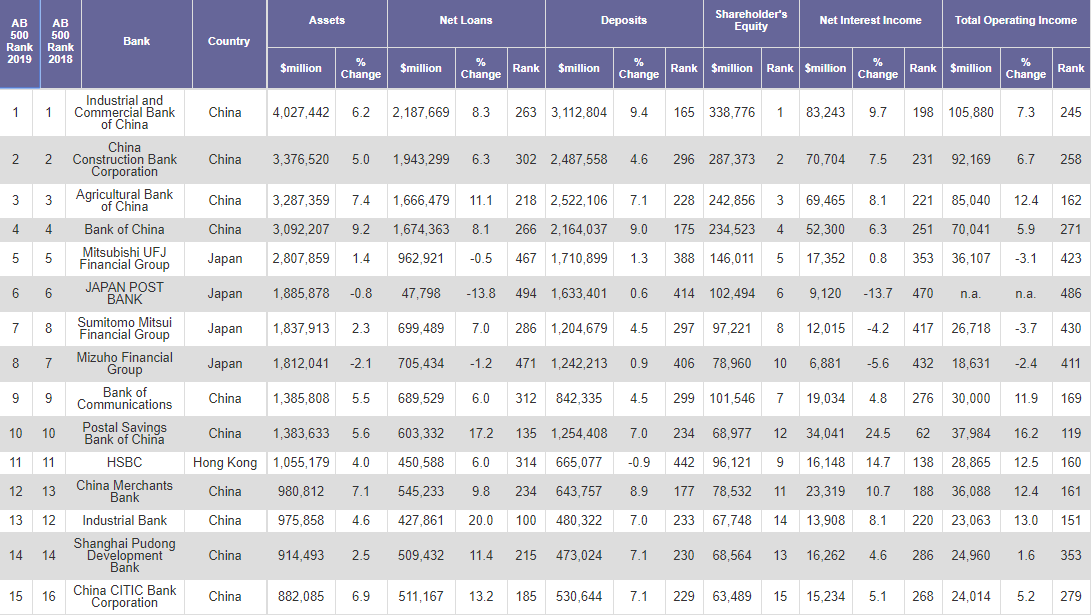The height and width of the screenshot is (615, 1091).
Task: Select the HSBC deposits value "665,077"
Action: click(x=579, y=463)
